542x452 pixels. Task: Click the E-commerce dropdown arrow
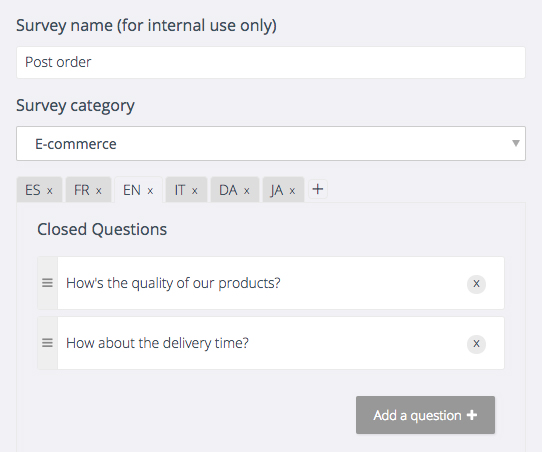516,143
